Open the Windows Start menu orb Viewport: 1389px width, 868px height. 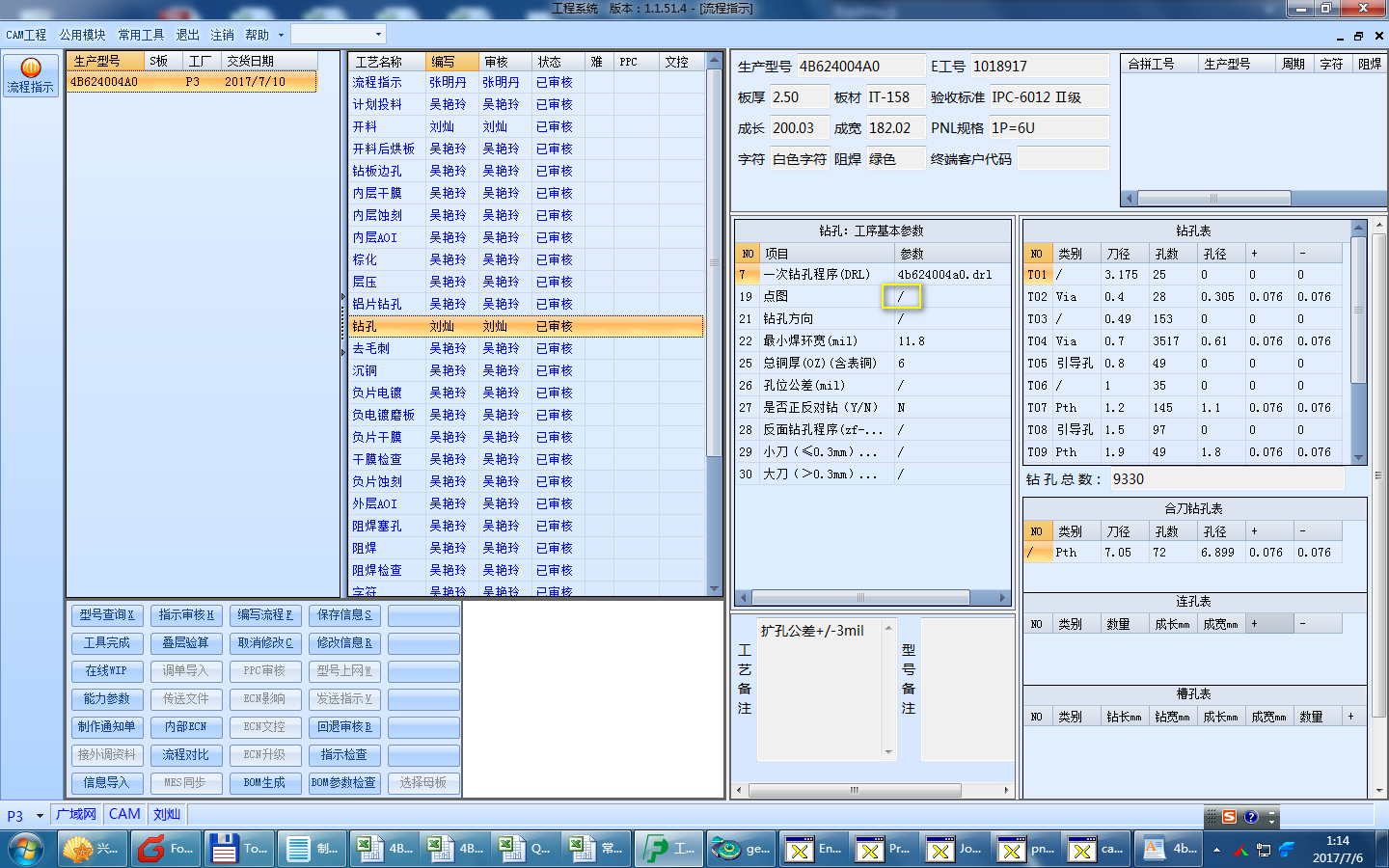[x=26, y=849]
